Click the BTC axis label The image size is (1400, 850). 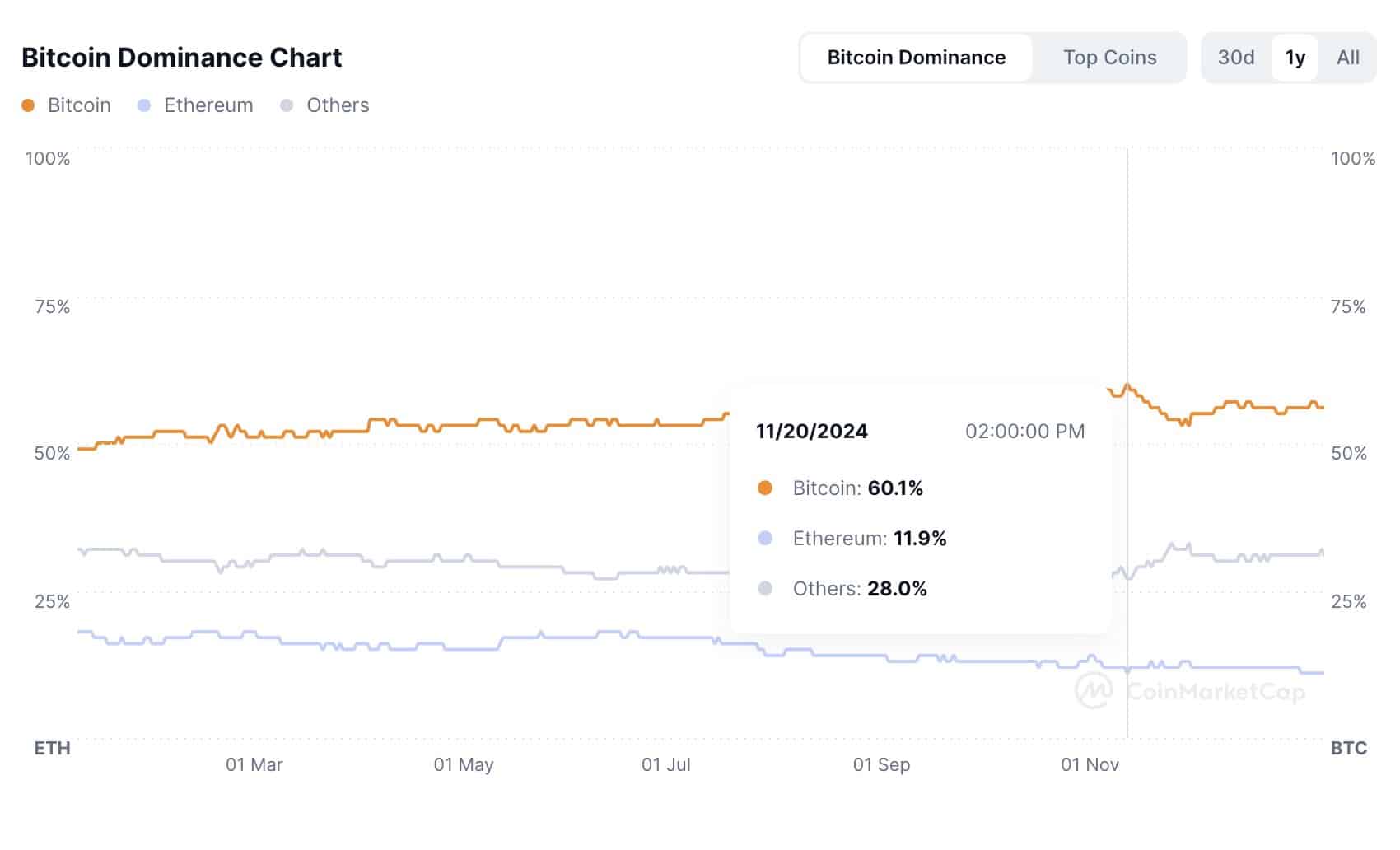(x=1348, y=748)
